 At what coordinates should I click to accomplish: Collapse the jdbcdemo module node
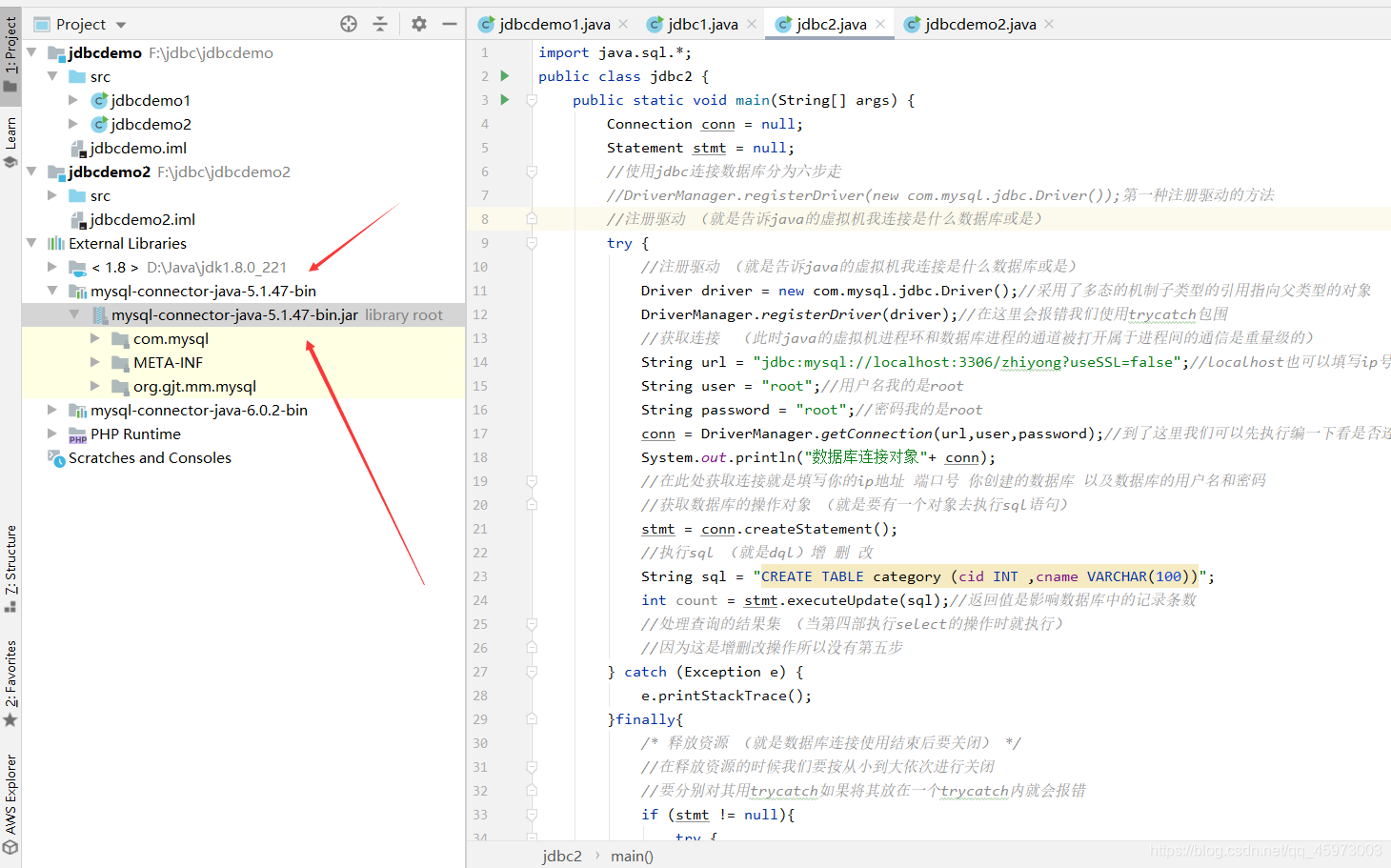(31, 52)
